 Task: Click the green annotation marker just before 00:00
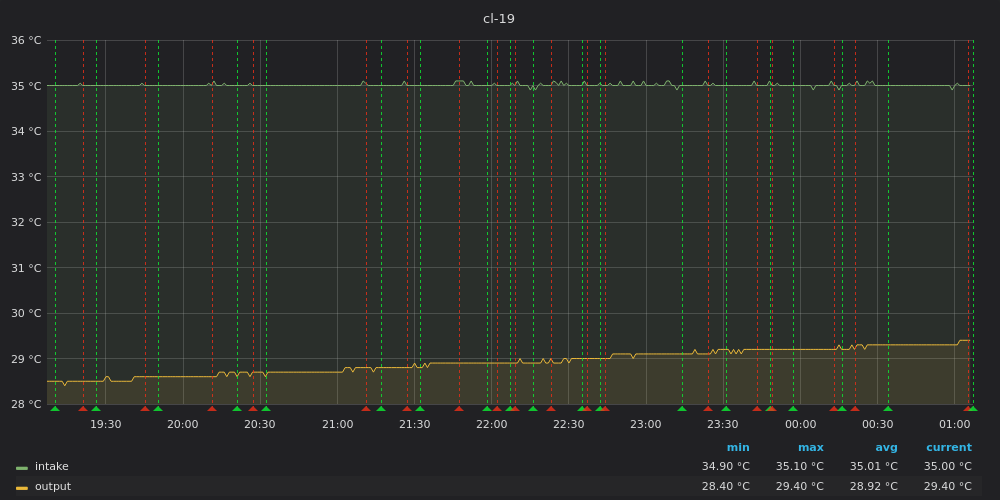click(793, 408)
